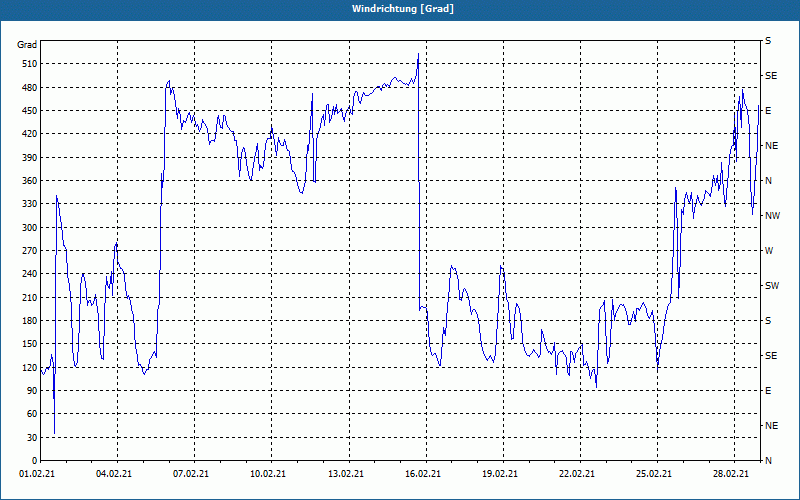Select the 0 value on the left axis
This screenshot has width=800, height=500.
point(34,460)
